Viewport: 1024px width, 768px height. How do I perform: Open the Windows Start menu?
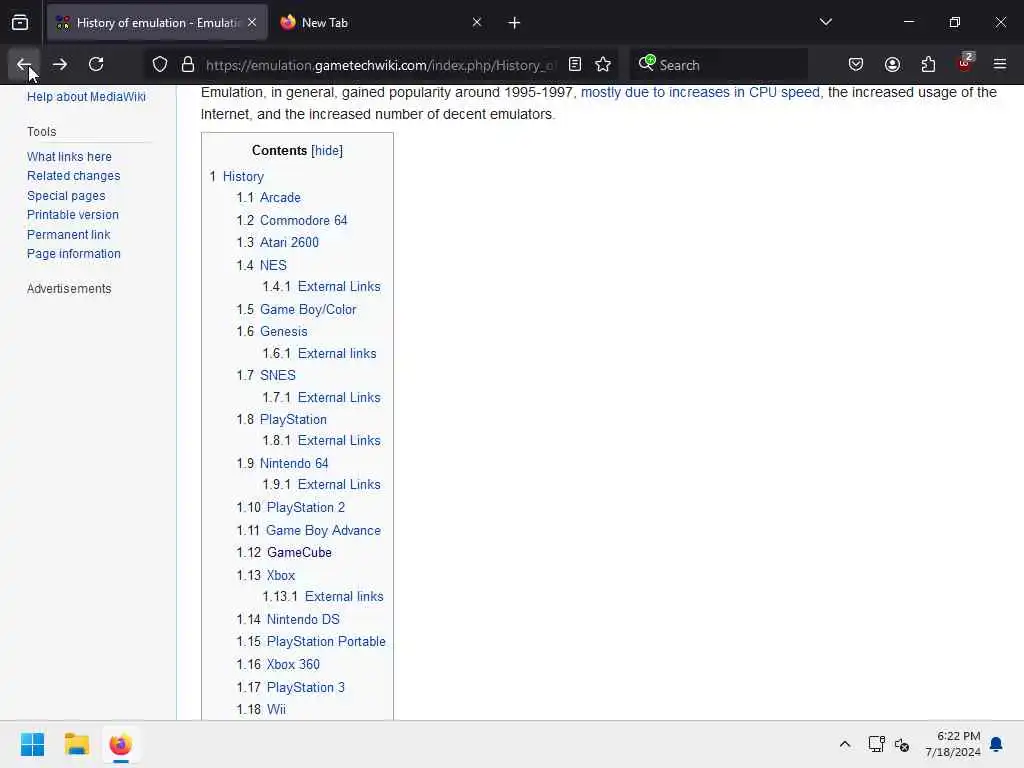tap(32, 744)
